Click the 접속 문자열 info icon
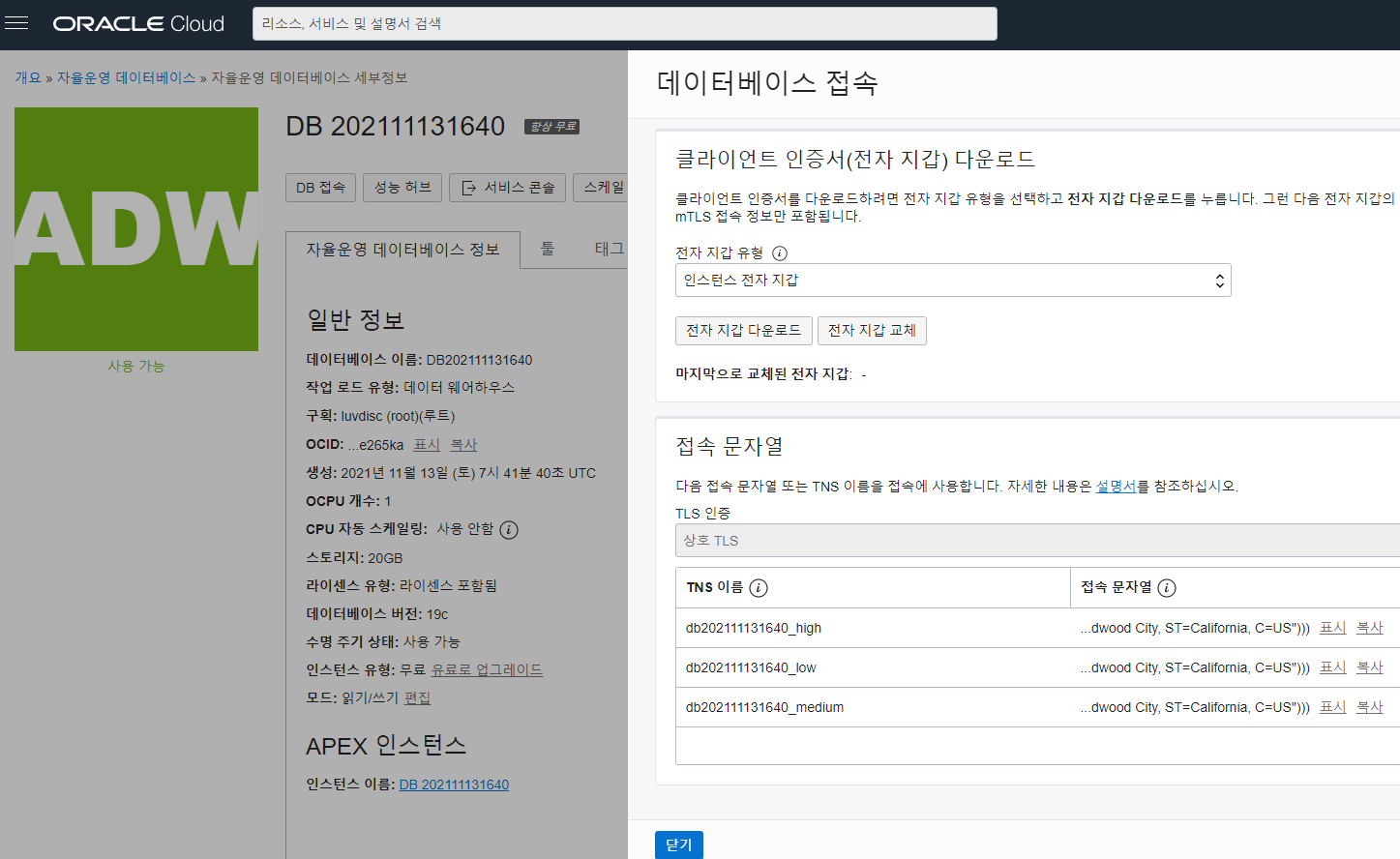1400x859 pixels. tap(1167, 588)
